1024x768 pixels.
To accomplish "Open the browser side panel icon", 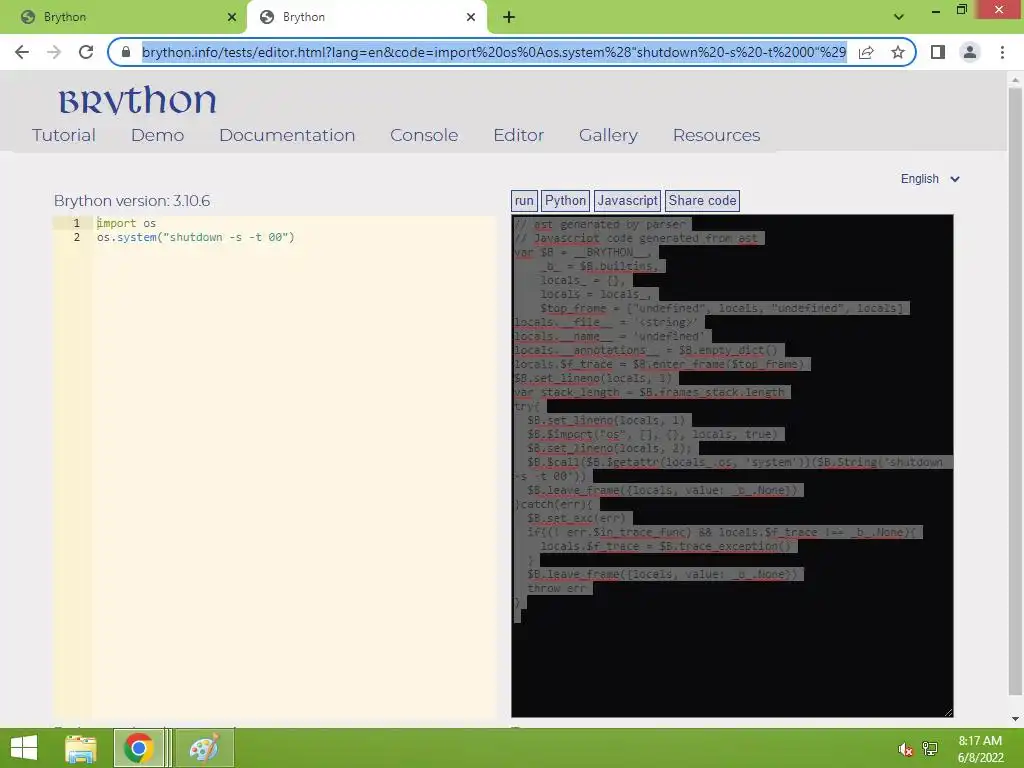I will point(938,52).
